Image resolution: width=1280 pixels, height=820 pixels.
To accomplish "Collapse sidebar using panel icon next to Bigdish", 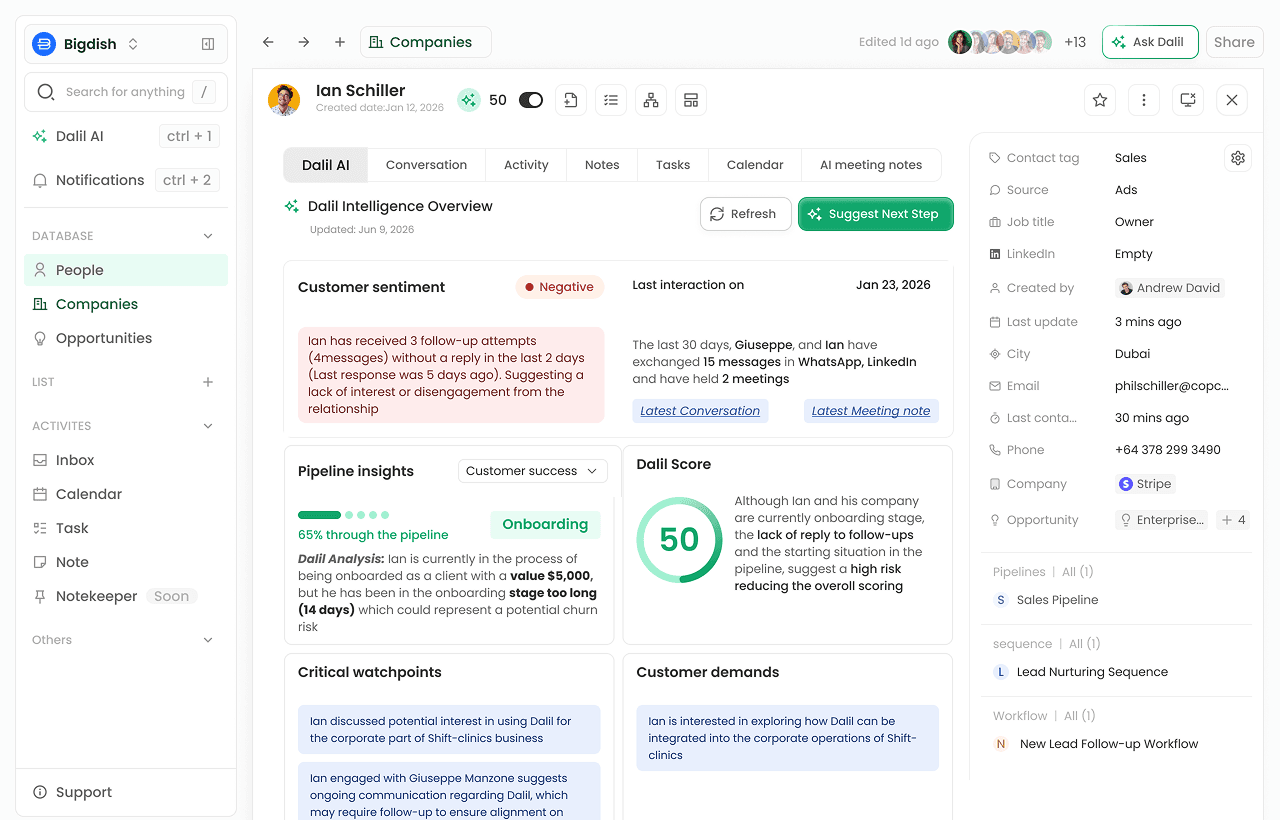I will point(208,44).
